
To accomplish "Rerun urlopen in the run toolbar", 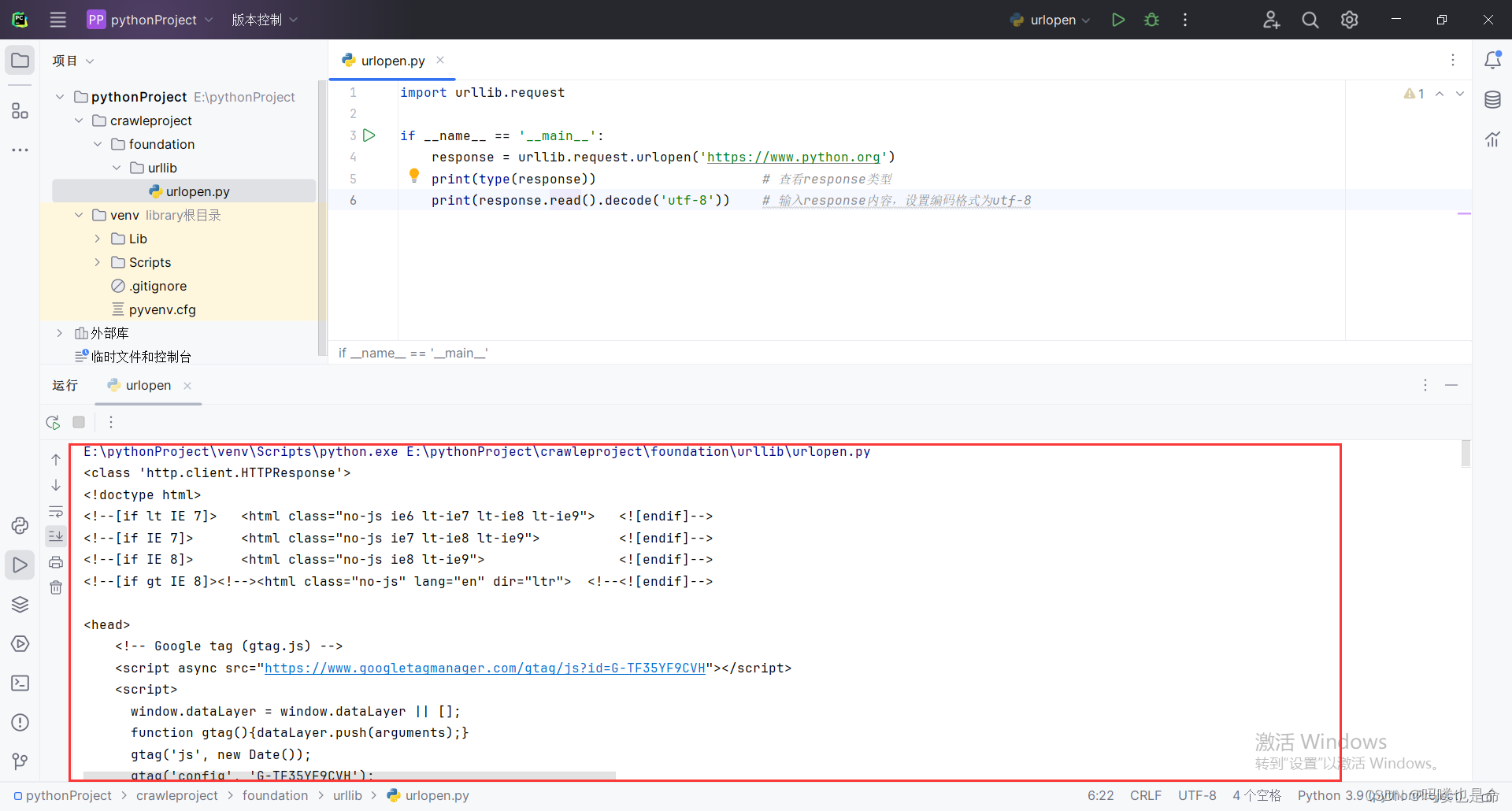I will point(53,422).
